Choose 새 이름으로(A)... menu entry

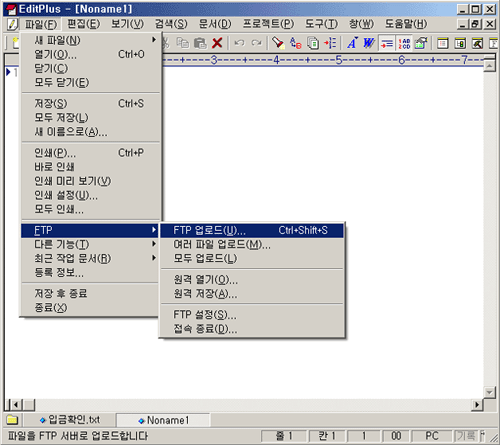pos(91,132)
